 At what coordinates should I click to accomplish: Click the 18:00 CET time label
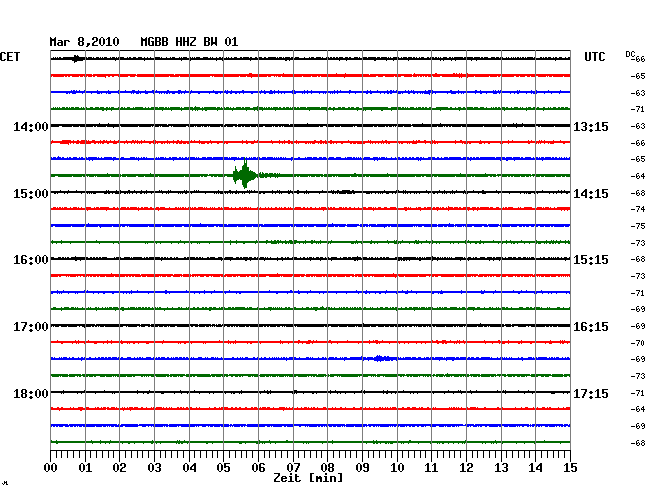[31, 393]
